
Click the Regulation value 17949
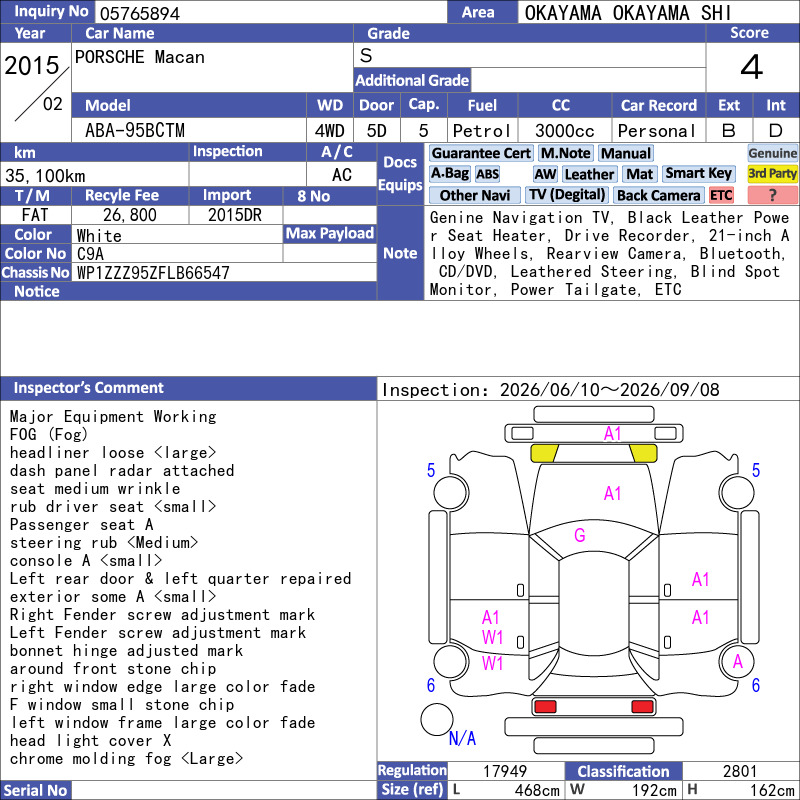pyautogui.click(x=505, y=771)
